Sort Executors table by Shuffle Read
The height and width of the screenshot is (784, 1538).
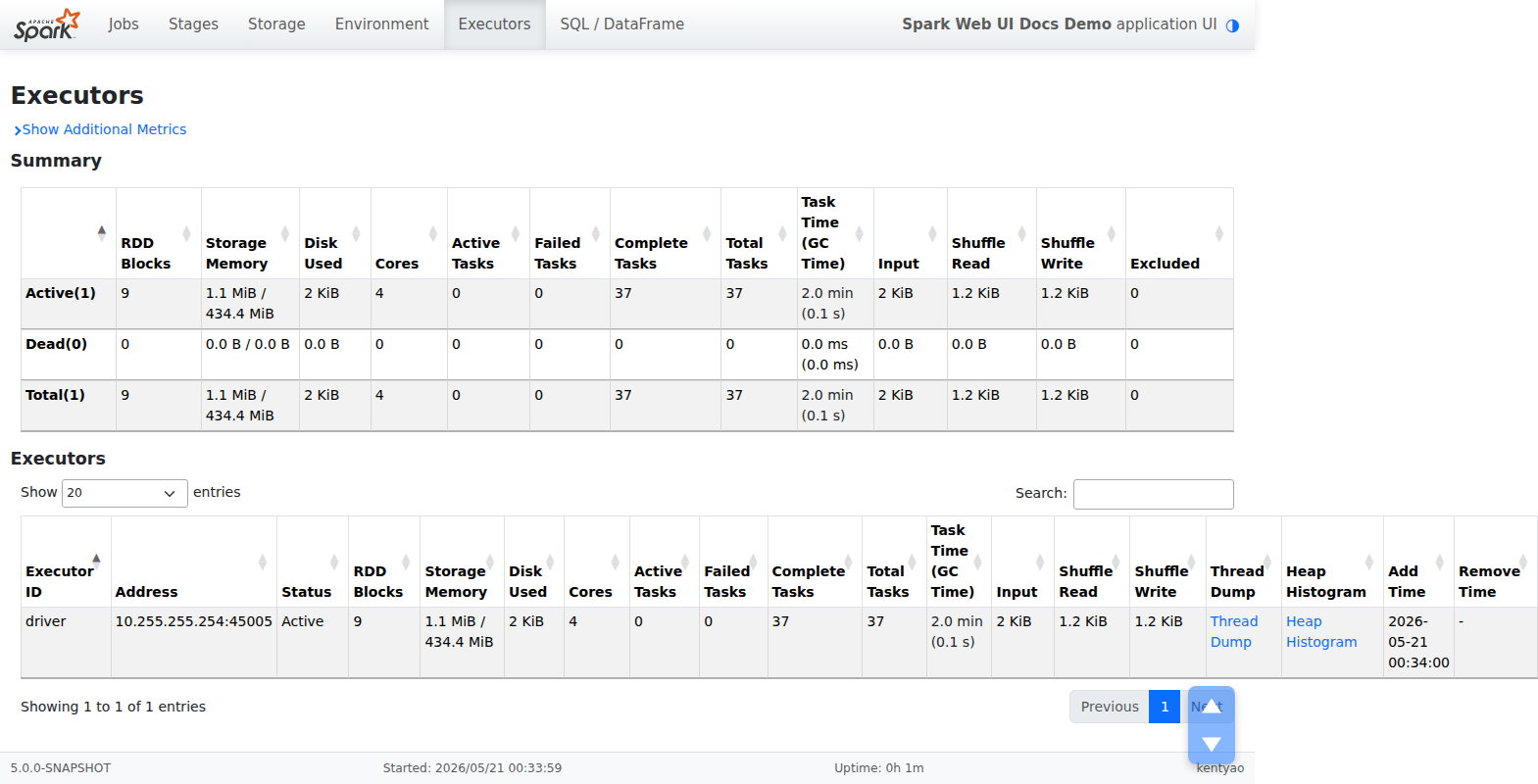pyautogui.click(x=1092, y=562)
